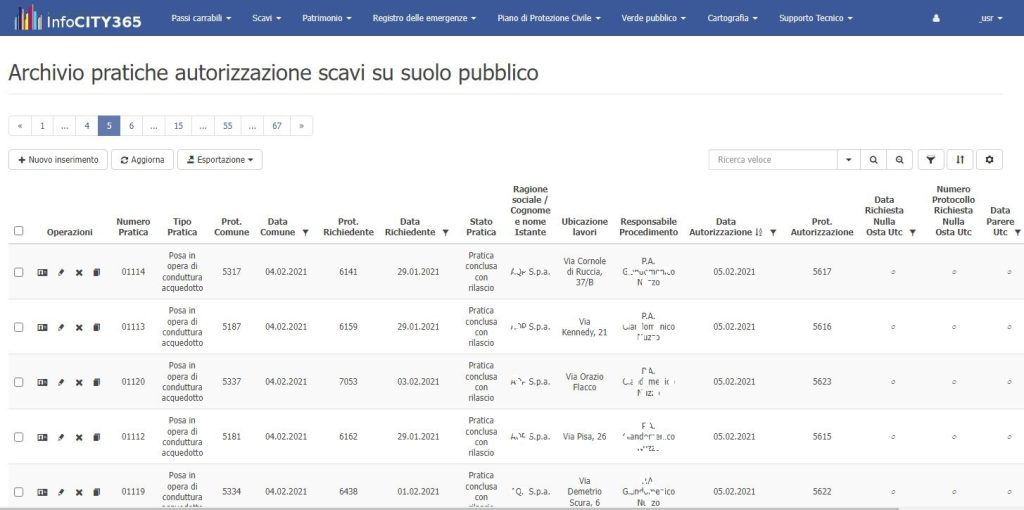Go to next page with » button
This screenshot has width=1024, height=510.
click(301, 126)
